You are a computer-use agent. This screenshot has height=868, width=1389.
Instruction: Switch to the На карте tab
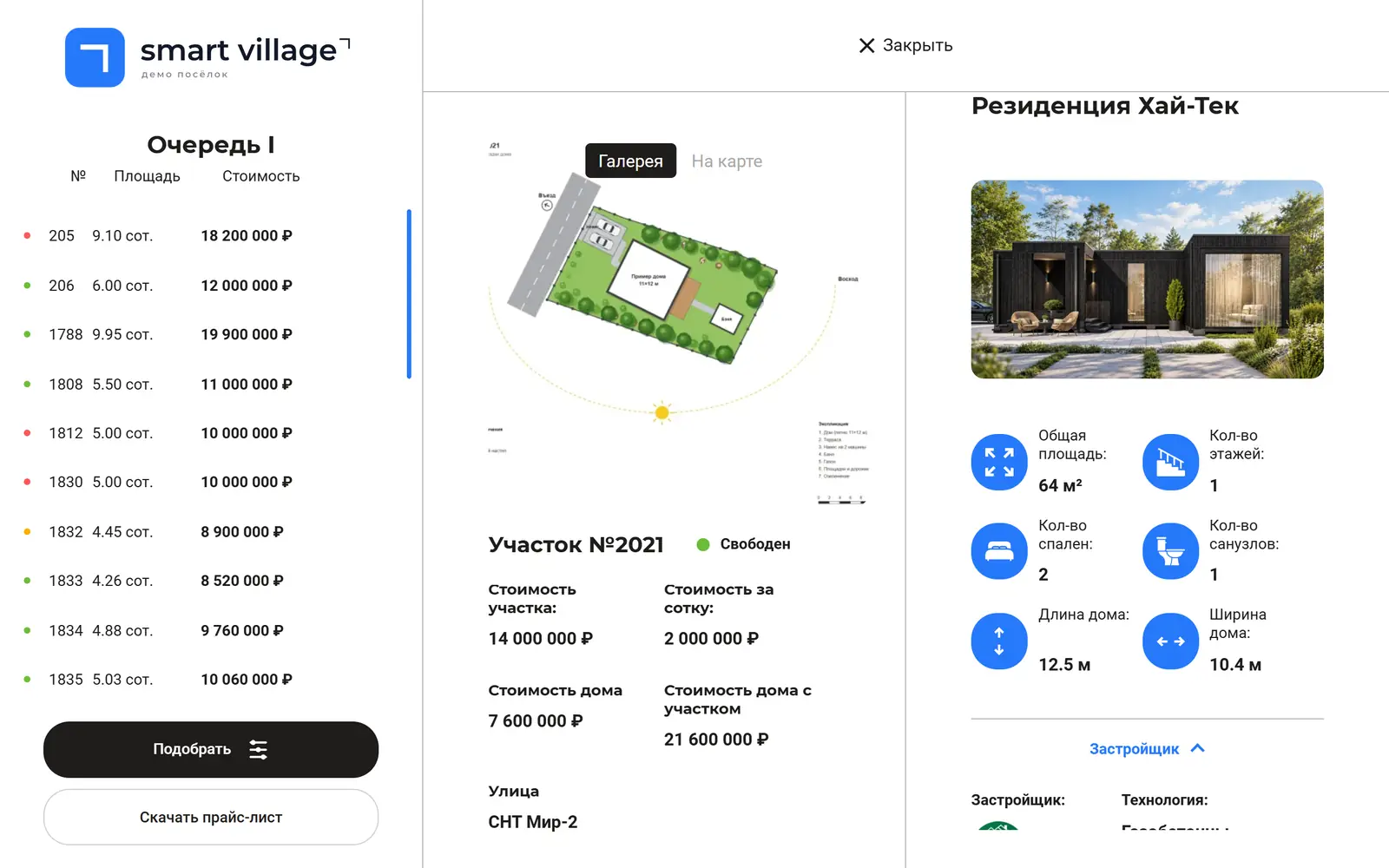[x=727, y=161]
